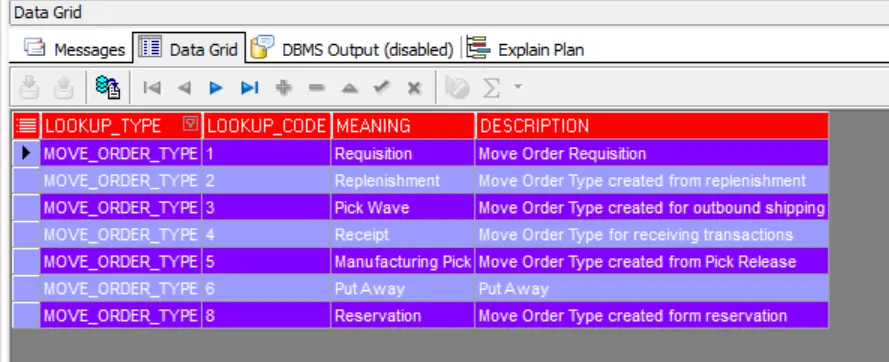Viewport: 889px width, 362px height.
Task: Click 'Move Order Type created from replenishment'
Action: [652, 180]
